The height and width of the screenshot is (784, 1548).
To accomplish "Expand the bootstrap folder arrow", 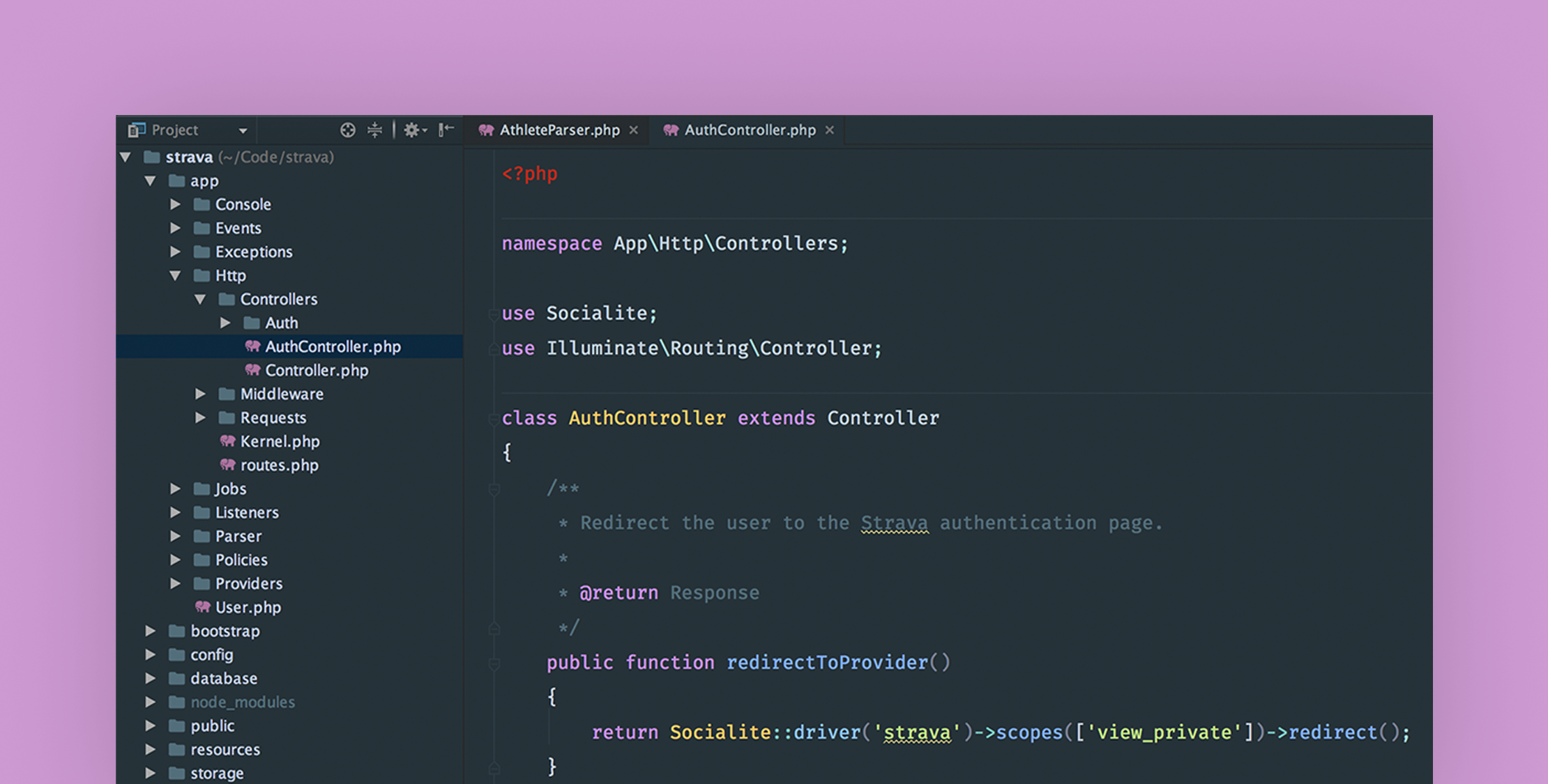I will [151, 631].
